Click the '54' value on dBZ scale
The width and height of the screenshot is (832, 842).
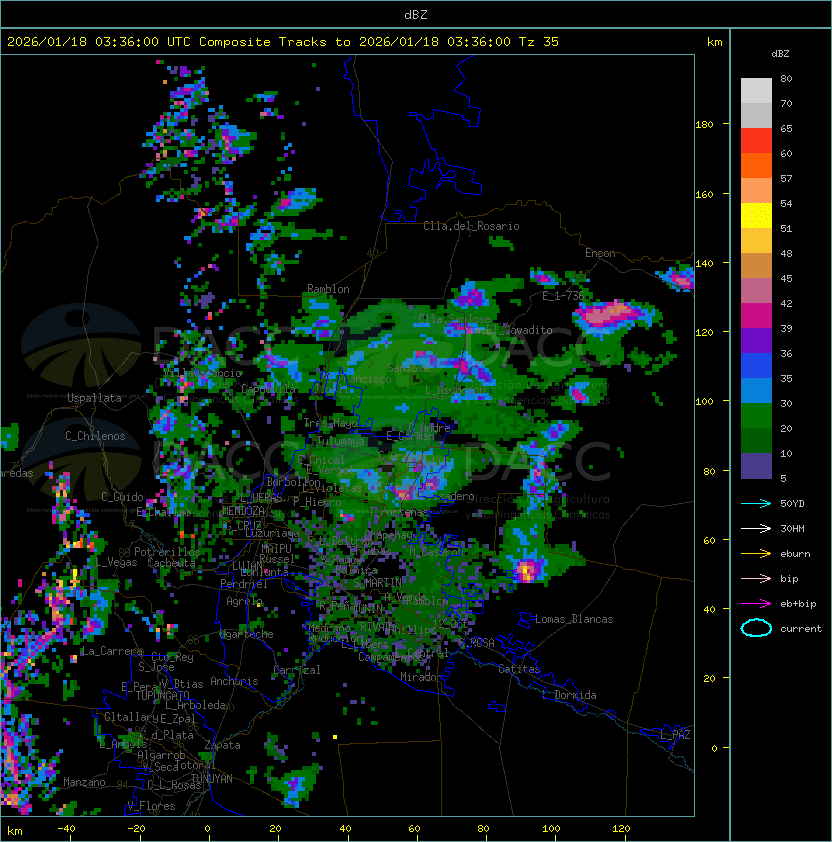pos(786,204)
